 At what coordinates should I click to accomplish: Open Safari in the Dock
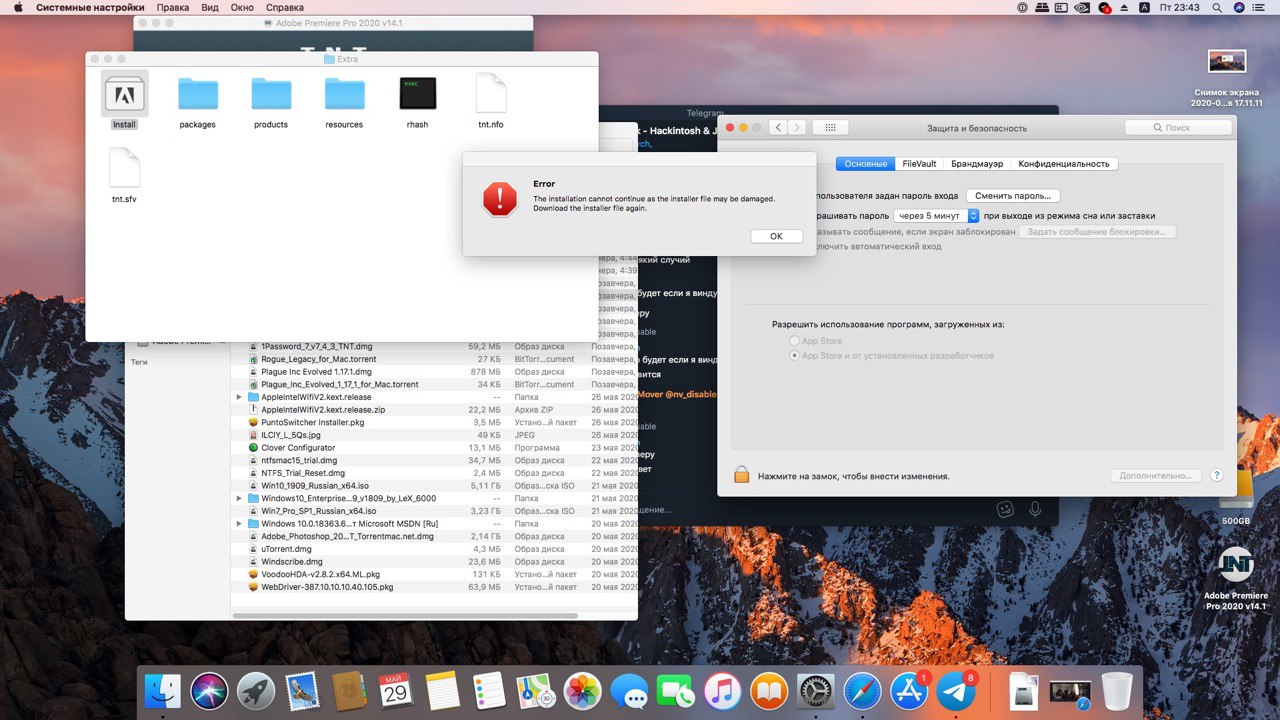coord(862,691)
